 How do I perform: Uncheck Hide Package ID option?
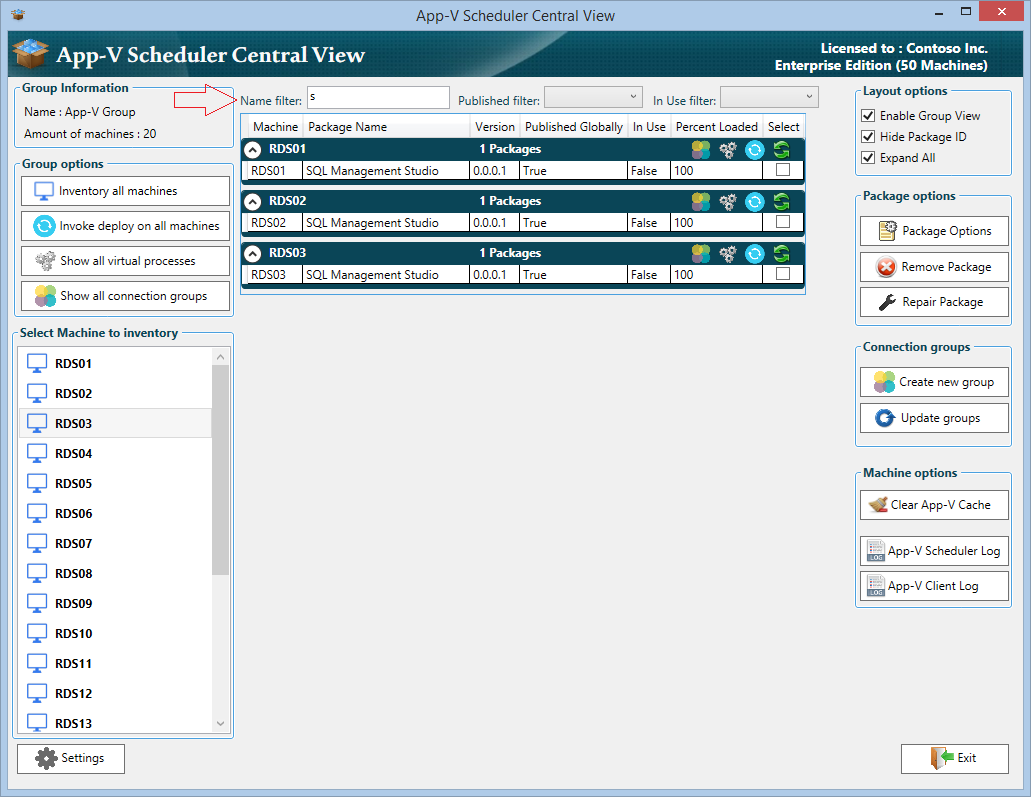pyautogui.click(x=868, y=137)
